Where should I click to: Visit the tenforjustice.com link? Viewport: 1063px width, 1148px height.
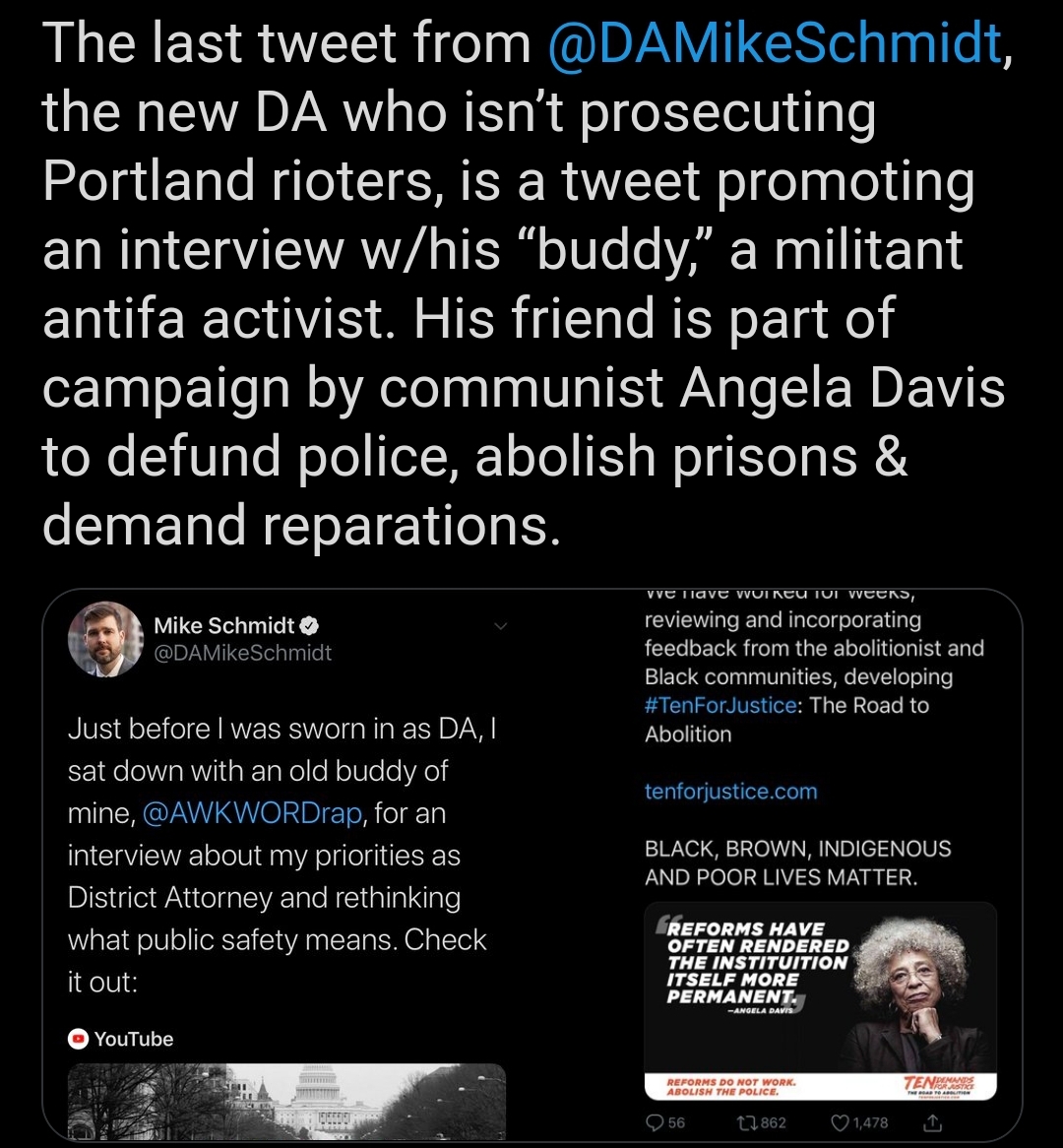pos(730,792)
